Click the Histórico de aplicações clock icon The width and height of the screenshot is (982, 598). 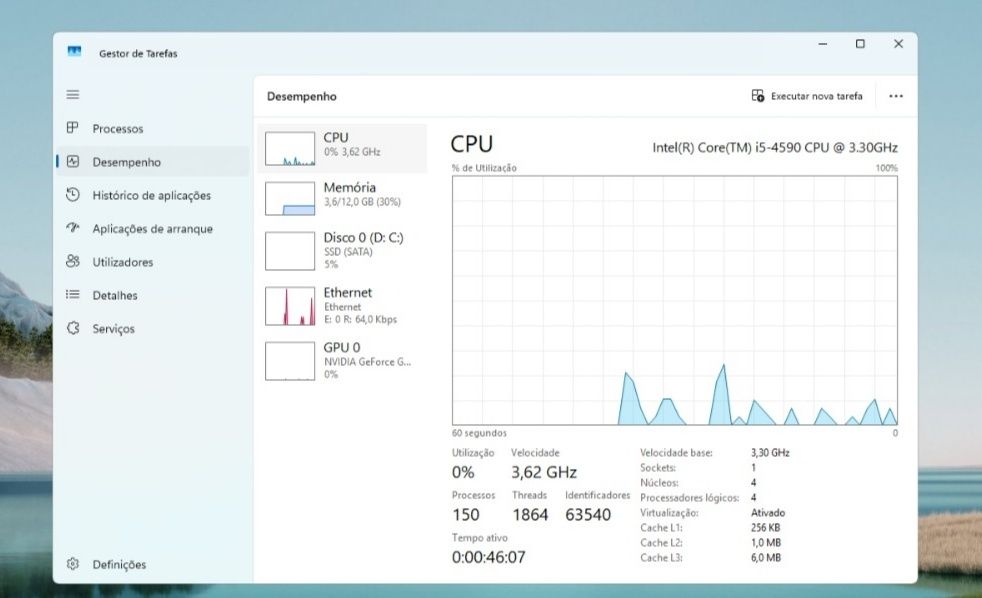[x=73, y=195]
